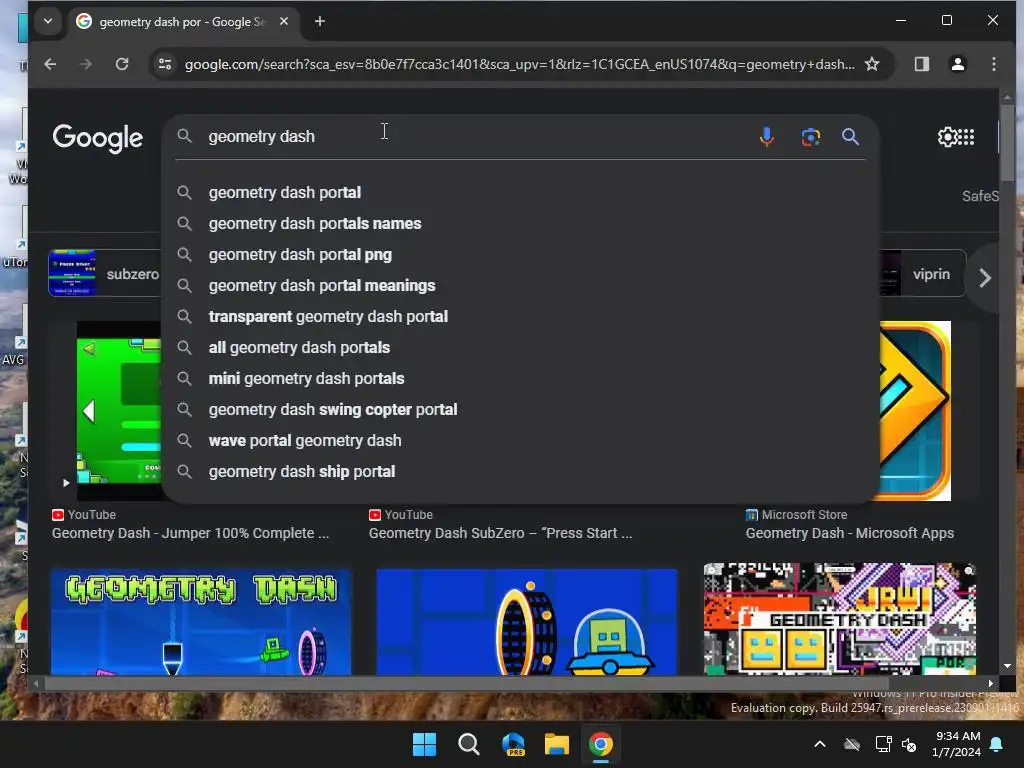Choose suggestion 'geometry dash ship portal'

click(x=519, y=472)
